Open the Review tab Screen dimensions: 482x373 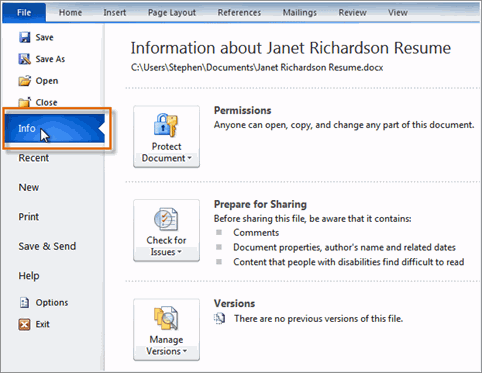[x=352, y=13]
